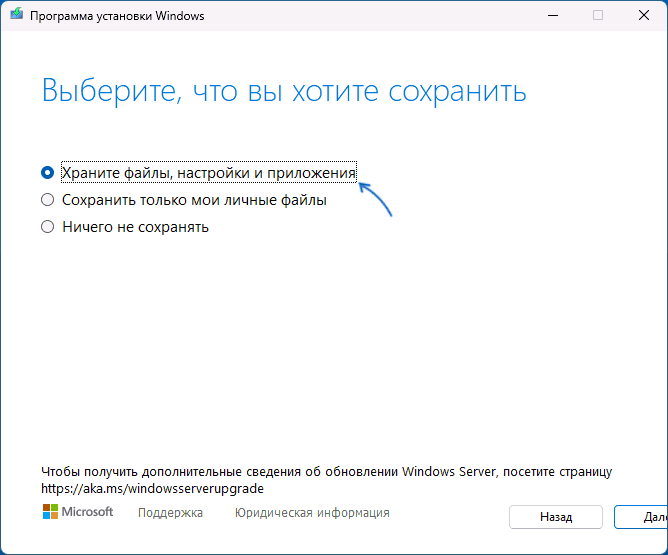Click the partially visible Далее button

tap(641, 517)
